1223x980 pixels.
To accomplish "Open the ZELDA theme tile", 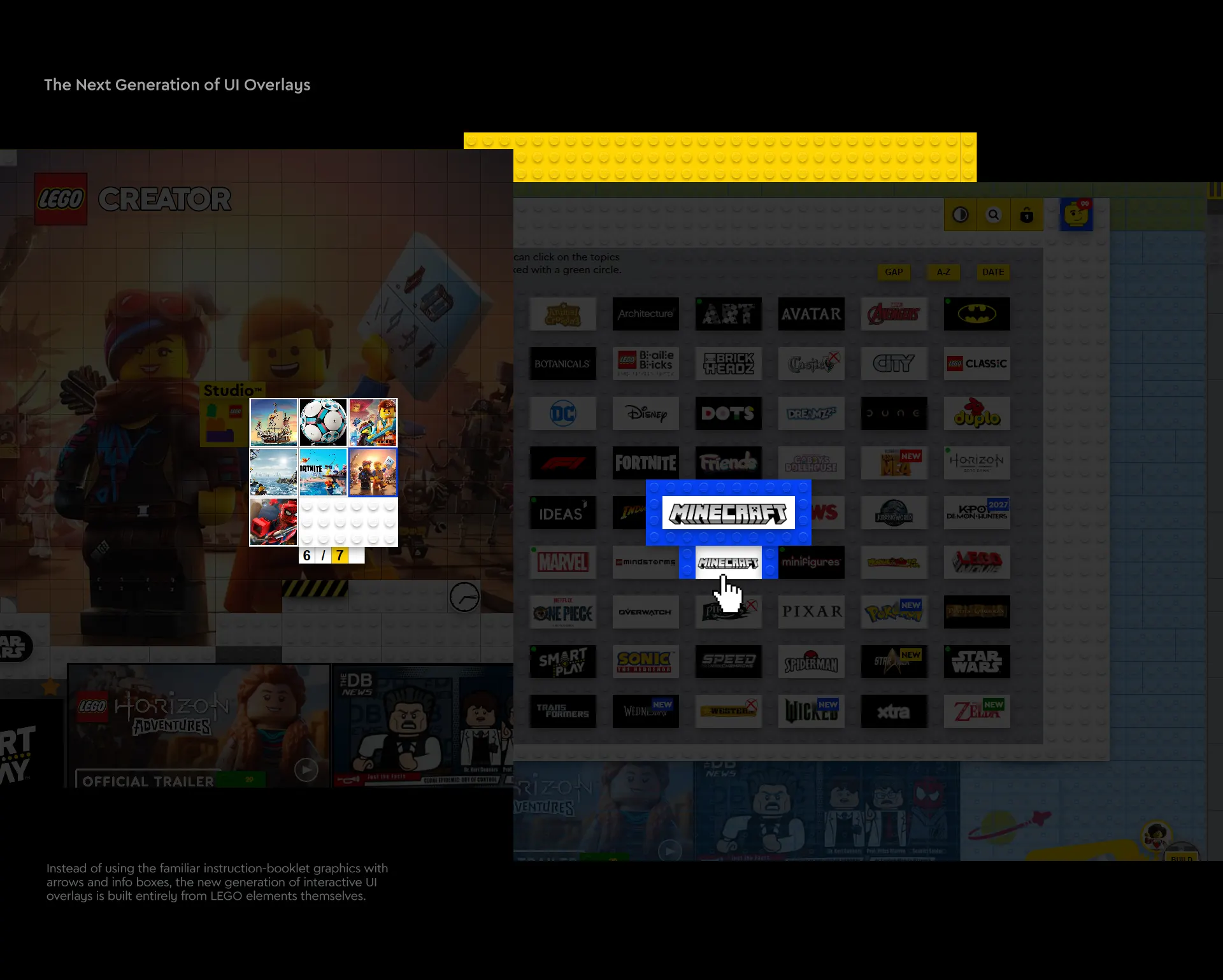I will (977, 711).
